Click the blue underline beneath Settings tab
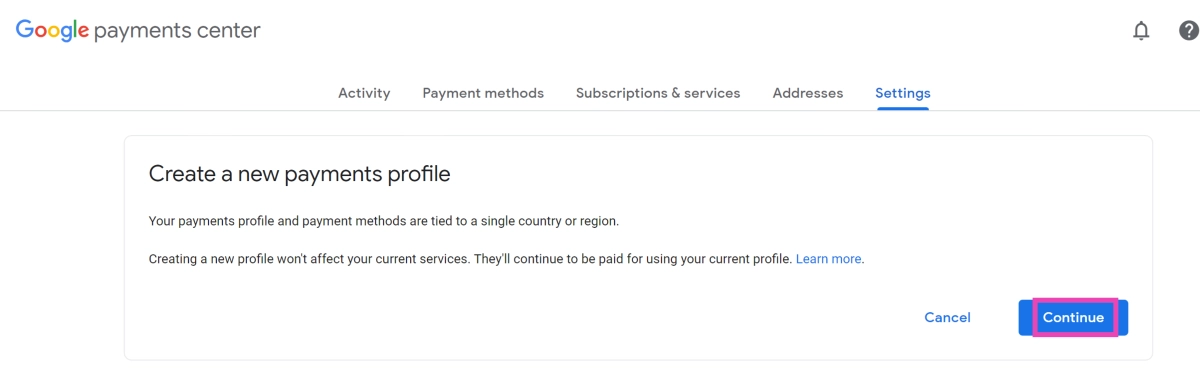The height and width of the screenshot is (373, 1200). click(903, 108)
